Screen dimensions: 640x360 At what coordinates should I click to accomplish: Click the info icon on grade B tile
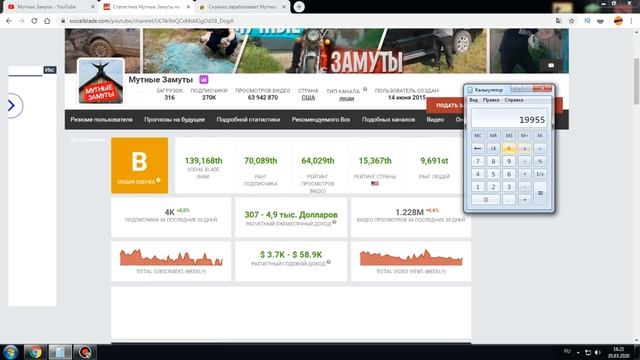tap(158, 180)
